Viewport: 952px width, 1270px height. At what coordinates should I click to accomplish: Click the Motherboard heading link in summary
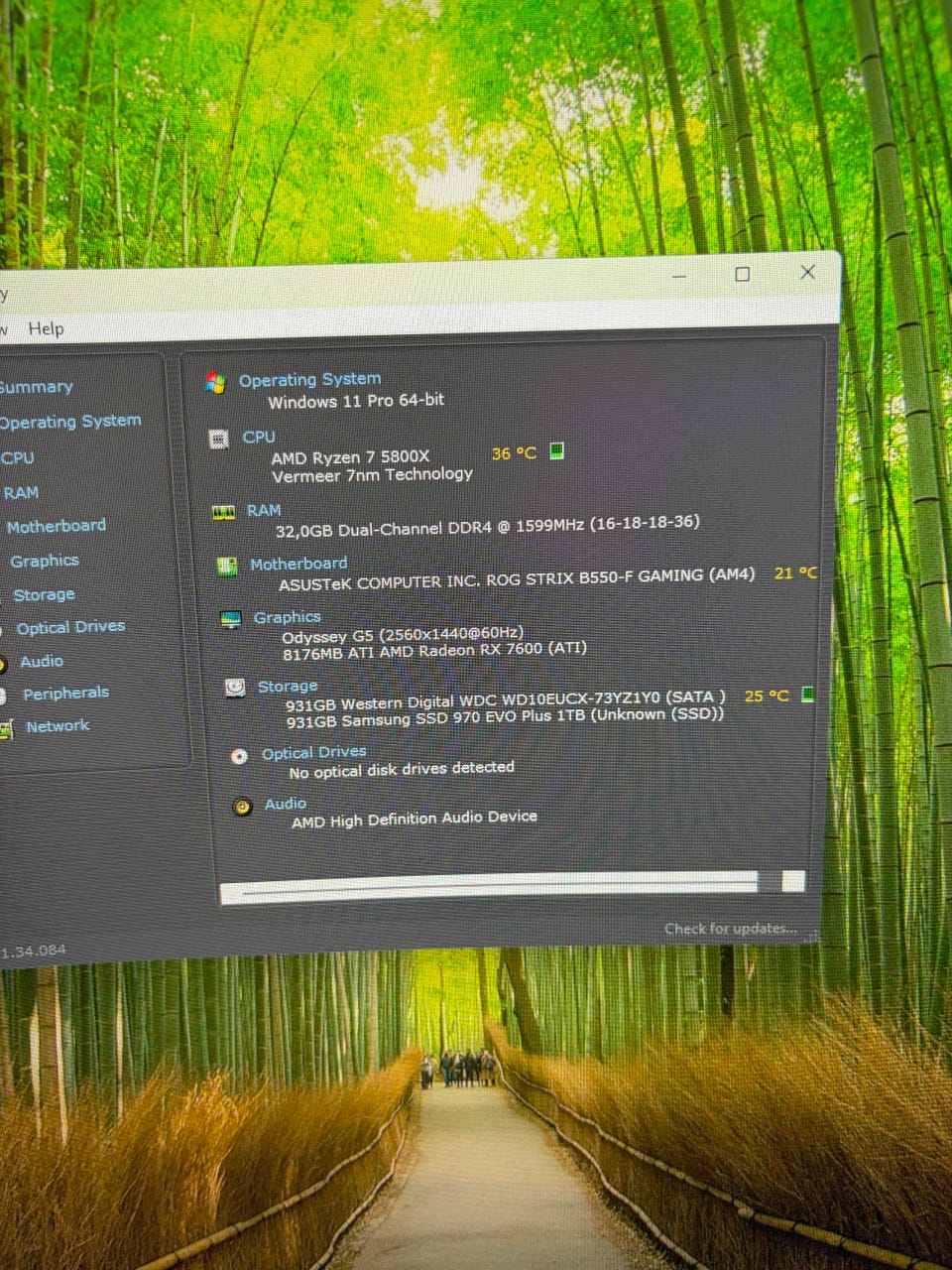coord(298,564)
